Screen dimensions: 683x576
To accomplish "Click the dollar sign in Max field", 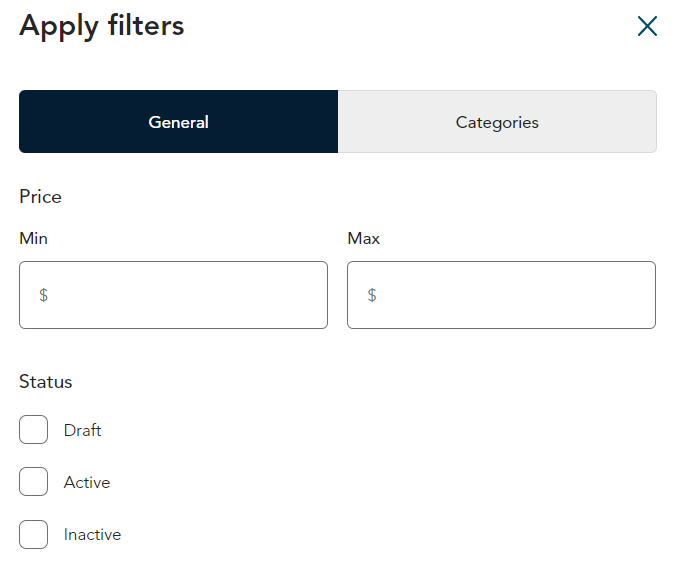I will [x=372, y=295].
